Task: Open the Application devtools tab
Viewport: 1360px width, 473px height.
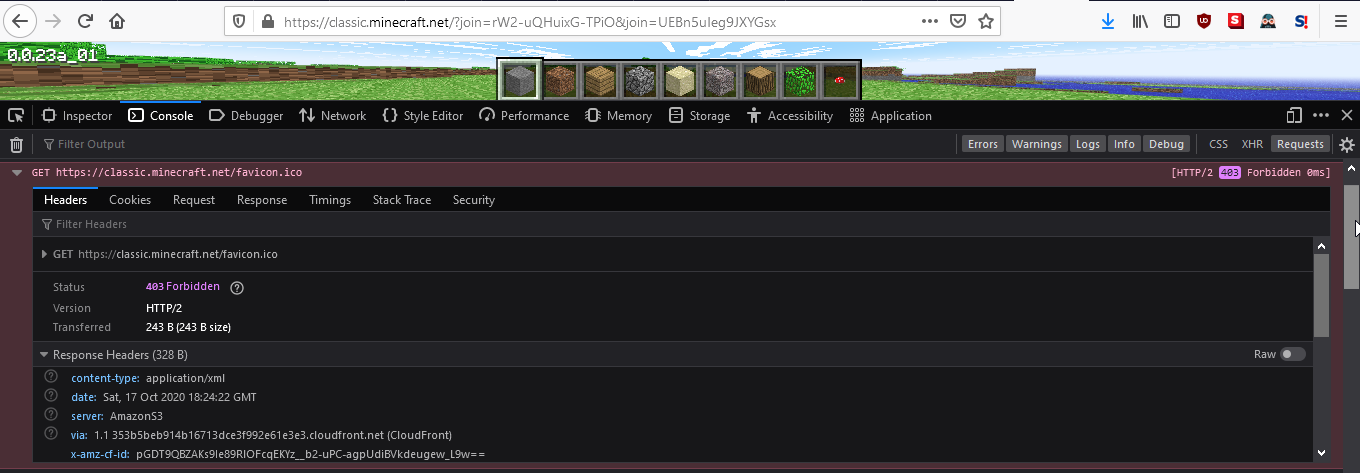Action: 891,116
